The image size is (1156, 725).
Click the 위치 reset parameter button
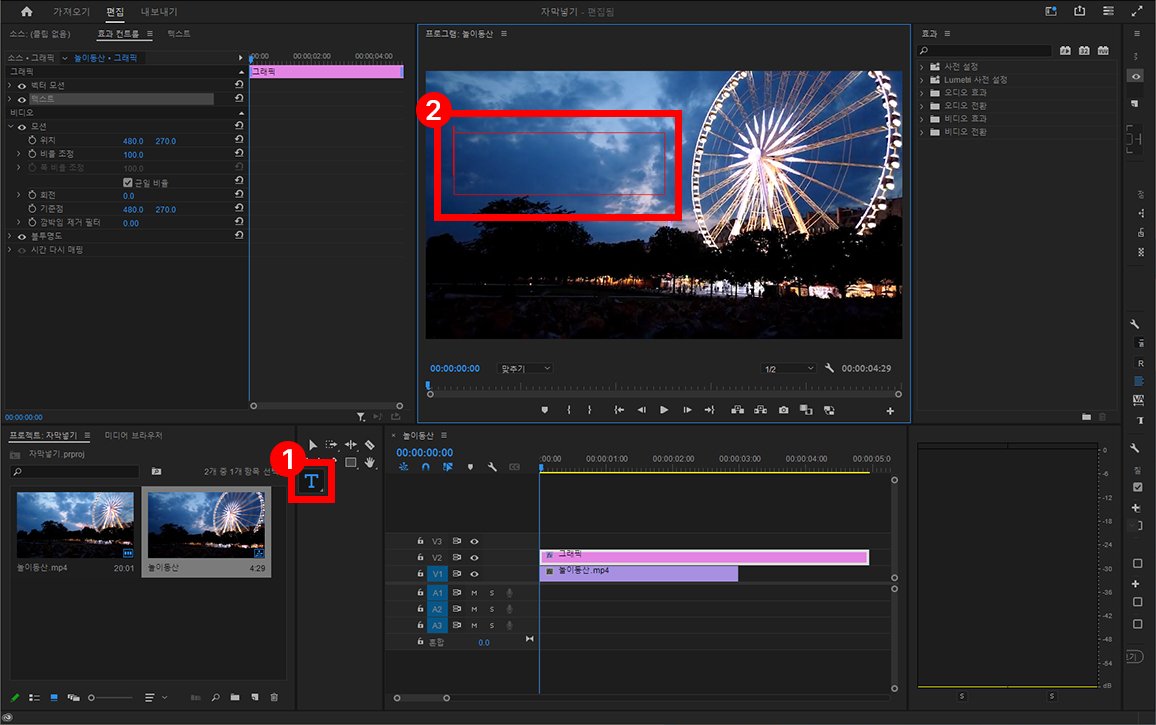click(239, 141)
